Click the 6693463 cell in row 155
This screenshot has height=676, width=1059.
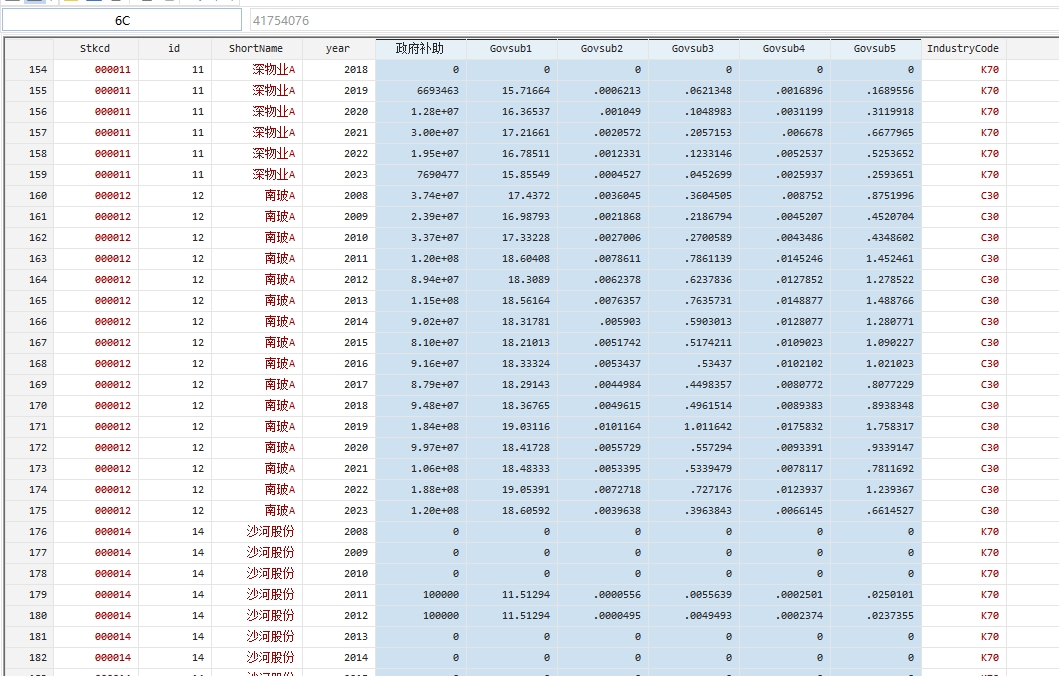click(x=421, y=91)
